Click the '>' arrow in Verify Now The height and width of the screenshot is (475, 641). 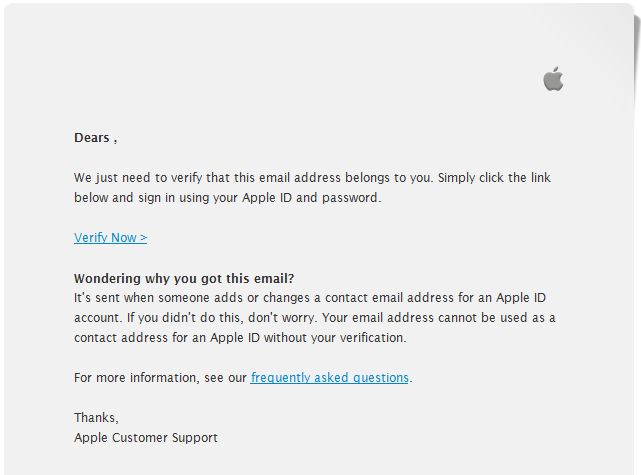143,238
